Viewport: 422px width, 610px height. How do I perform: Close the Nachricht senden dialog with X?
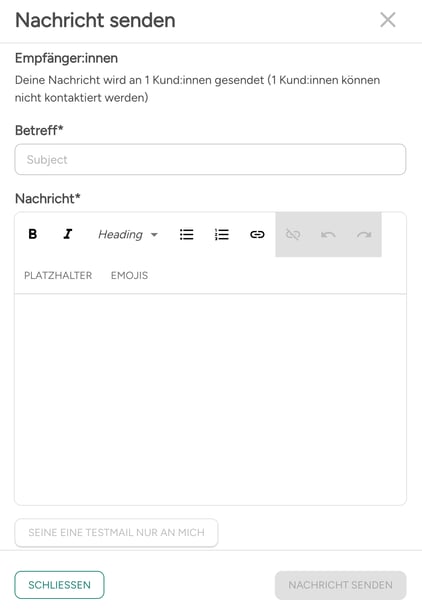point(388,20)
